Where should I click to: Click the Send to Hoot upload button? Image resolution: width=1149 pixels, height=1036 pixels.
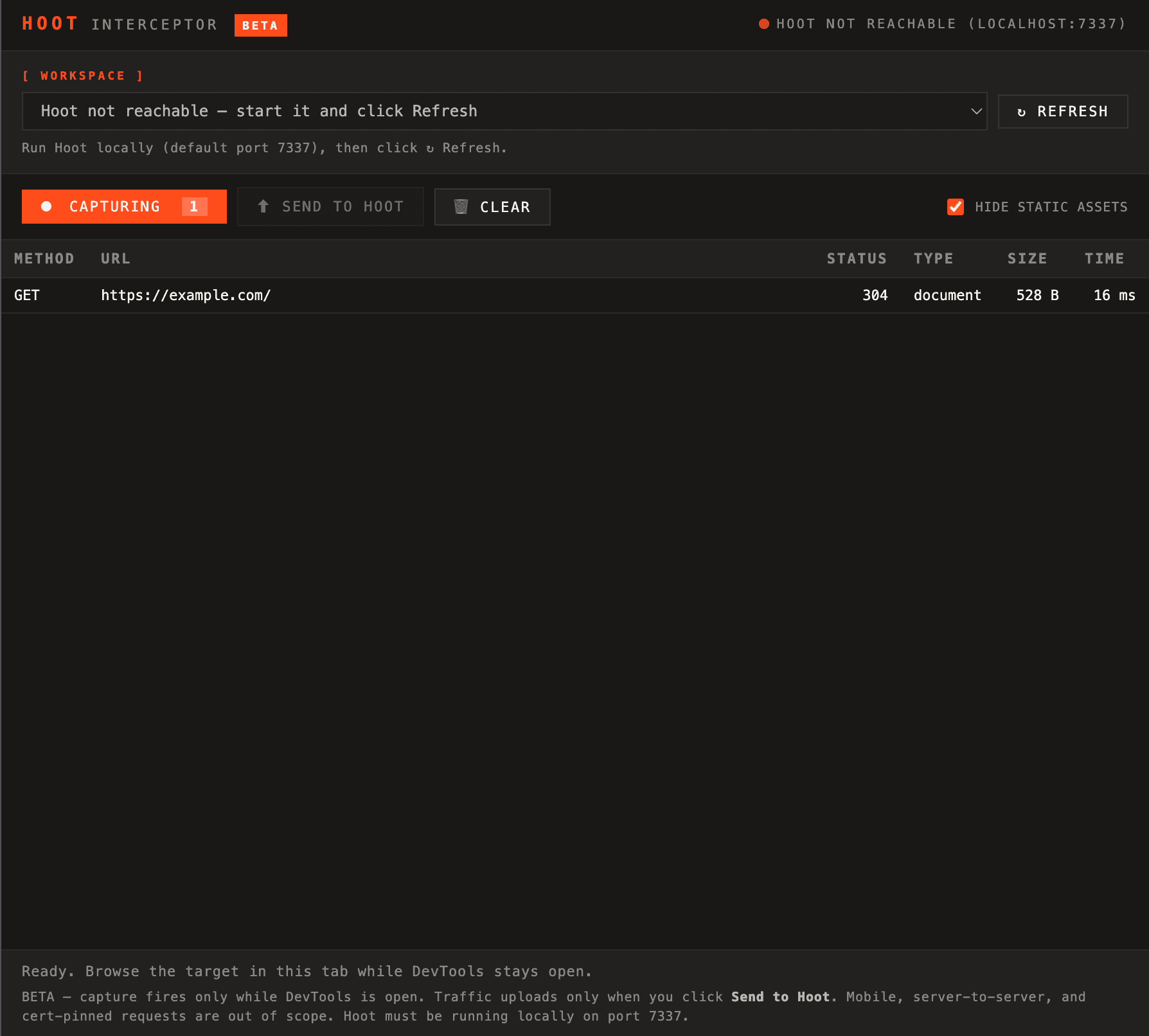click(x=330, y=206)
